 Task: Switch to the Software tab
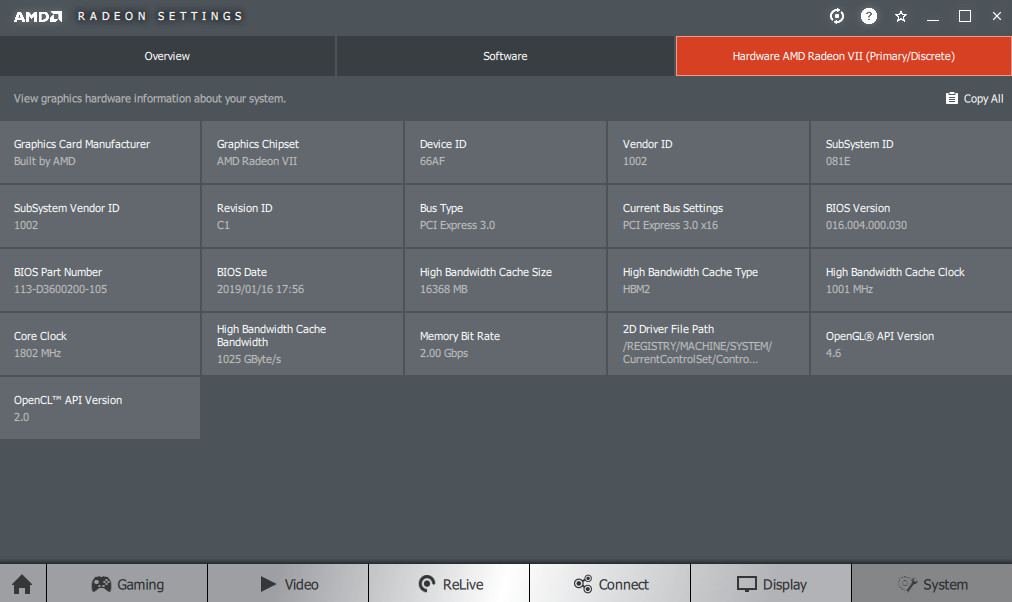click(505, 56)
